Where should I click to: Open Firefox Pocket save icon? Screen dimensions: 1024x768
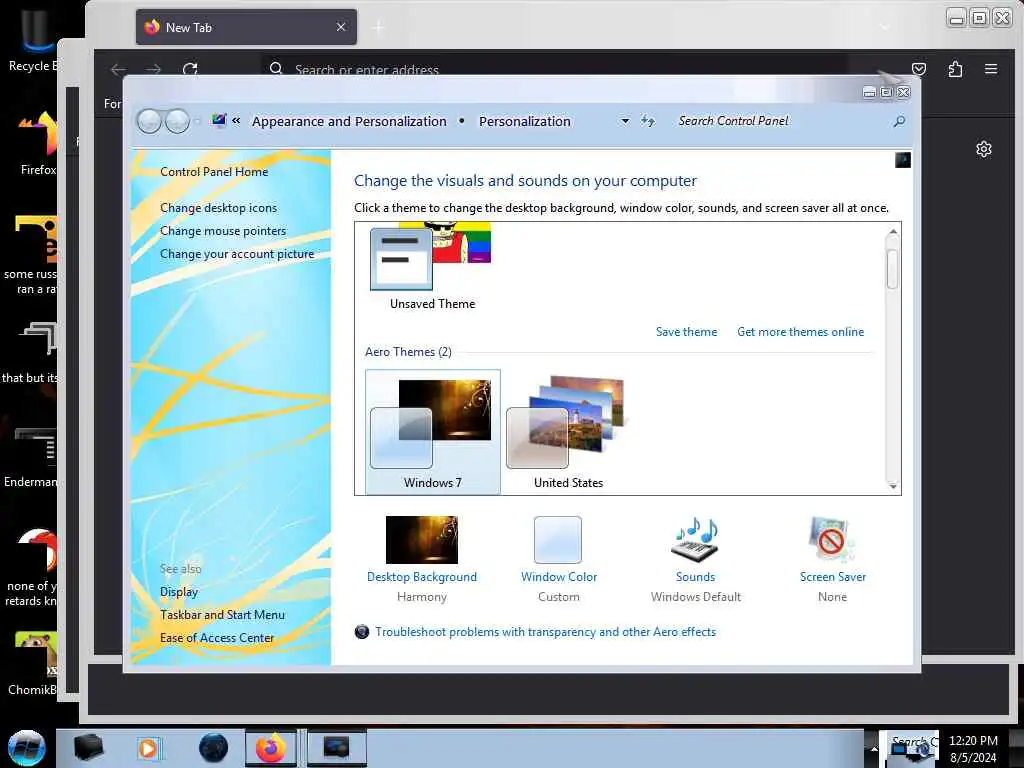pyautogui.click(x=919, y=69)
